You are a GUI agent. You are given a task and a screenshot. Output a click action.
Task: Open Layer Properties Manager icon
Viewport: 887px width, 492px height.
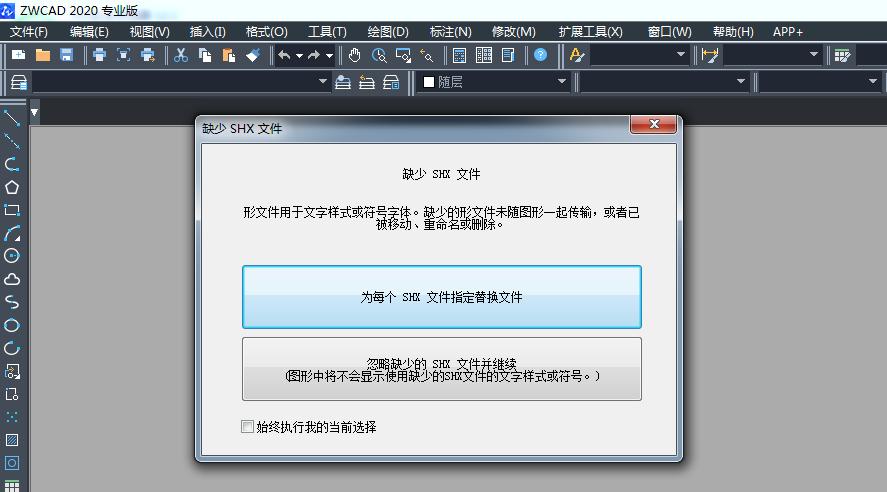(x=19, y=83)
